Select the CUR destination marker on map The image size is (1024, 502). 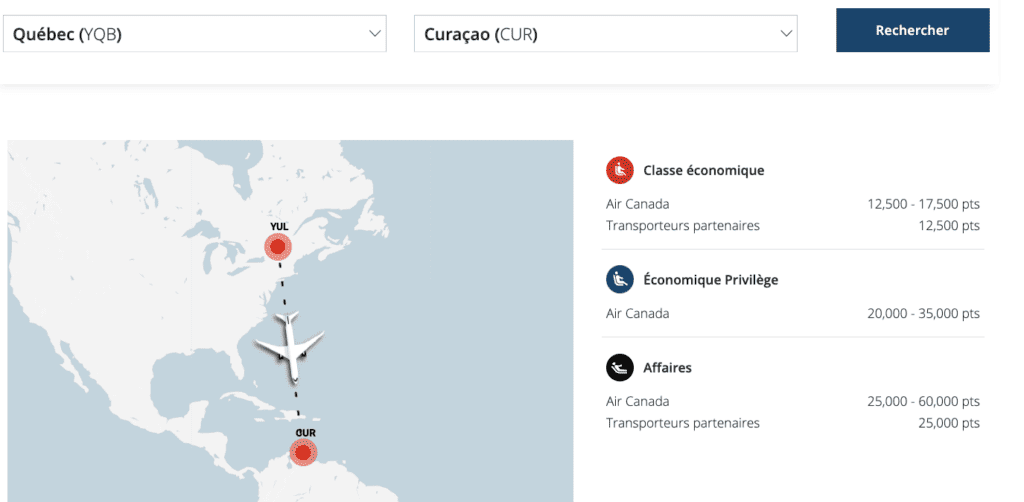(303, 453)
